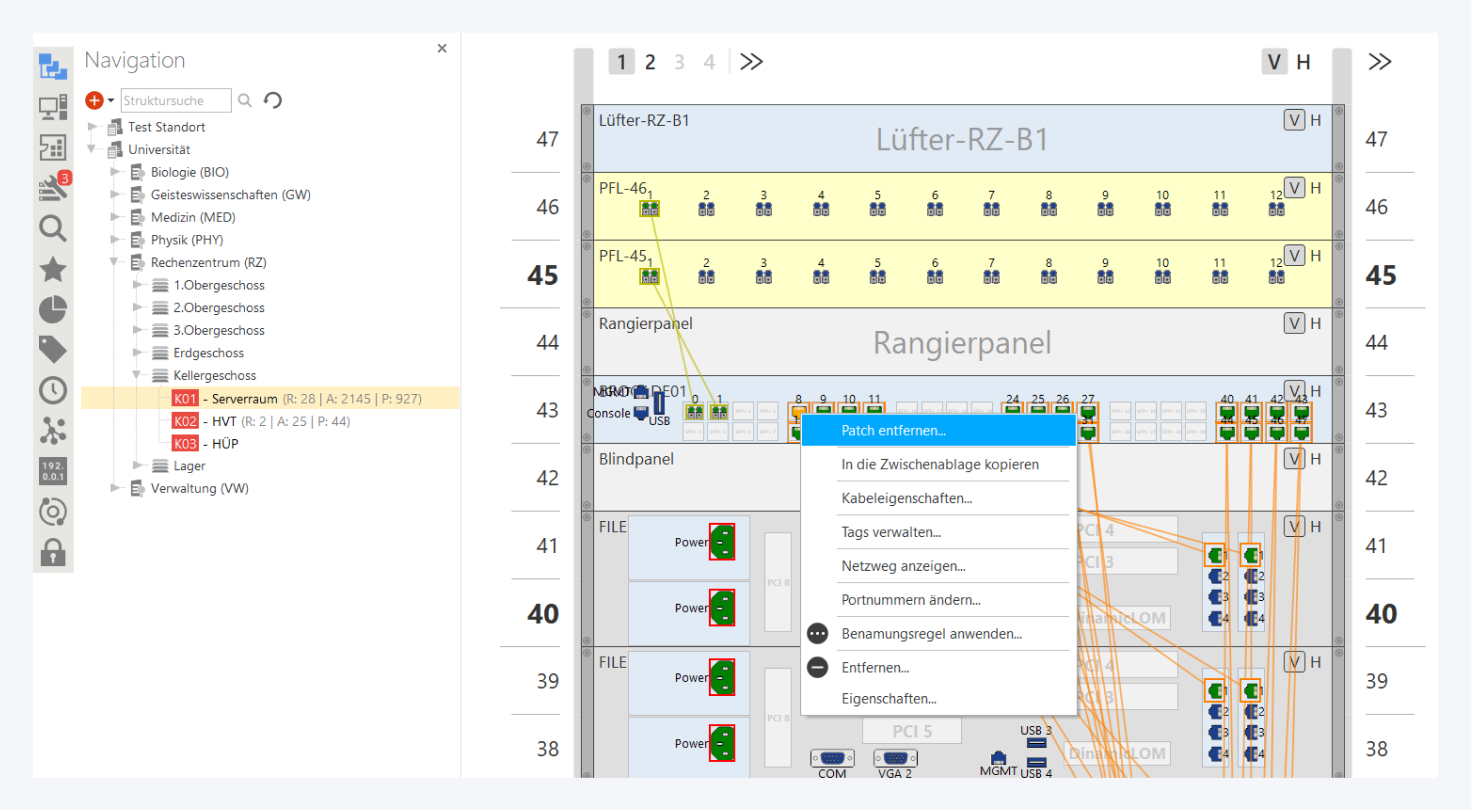Toggle H view for the Lüfter-RZ-B1 component
Viewport: 1472px width, 810px height.
(1315, 121)
